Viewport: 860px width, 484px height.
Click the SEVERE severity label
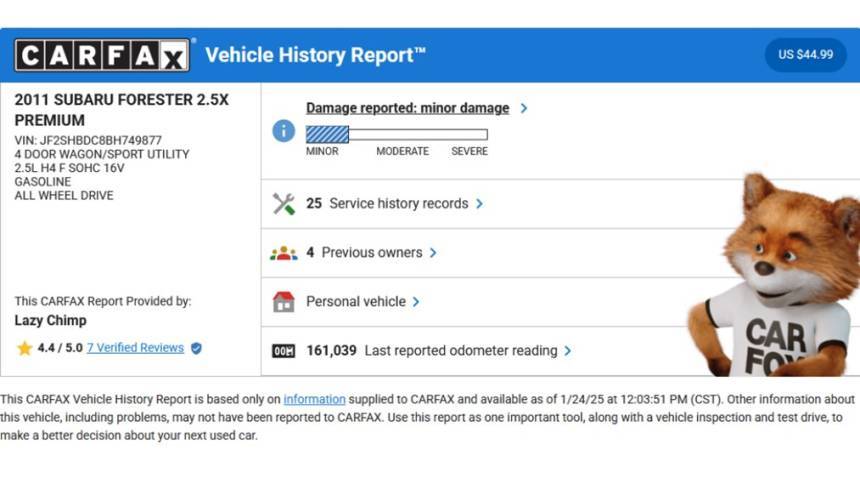click(469, 151)
